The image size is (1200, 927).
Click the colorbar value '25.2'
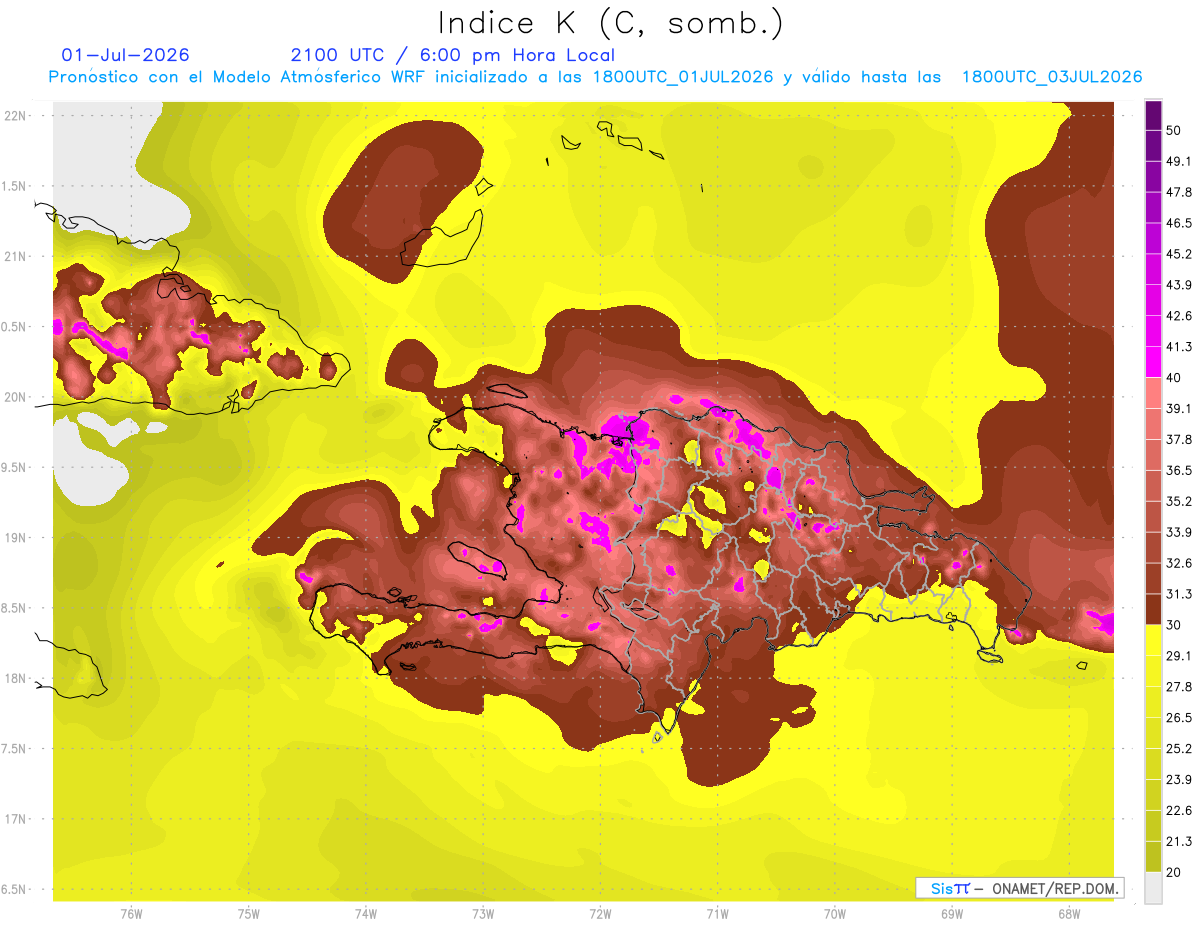[x=1179, y=749]
